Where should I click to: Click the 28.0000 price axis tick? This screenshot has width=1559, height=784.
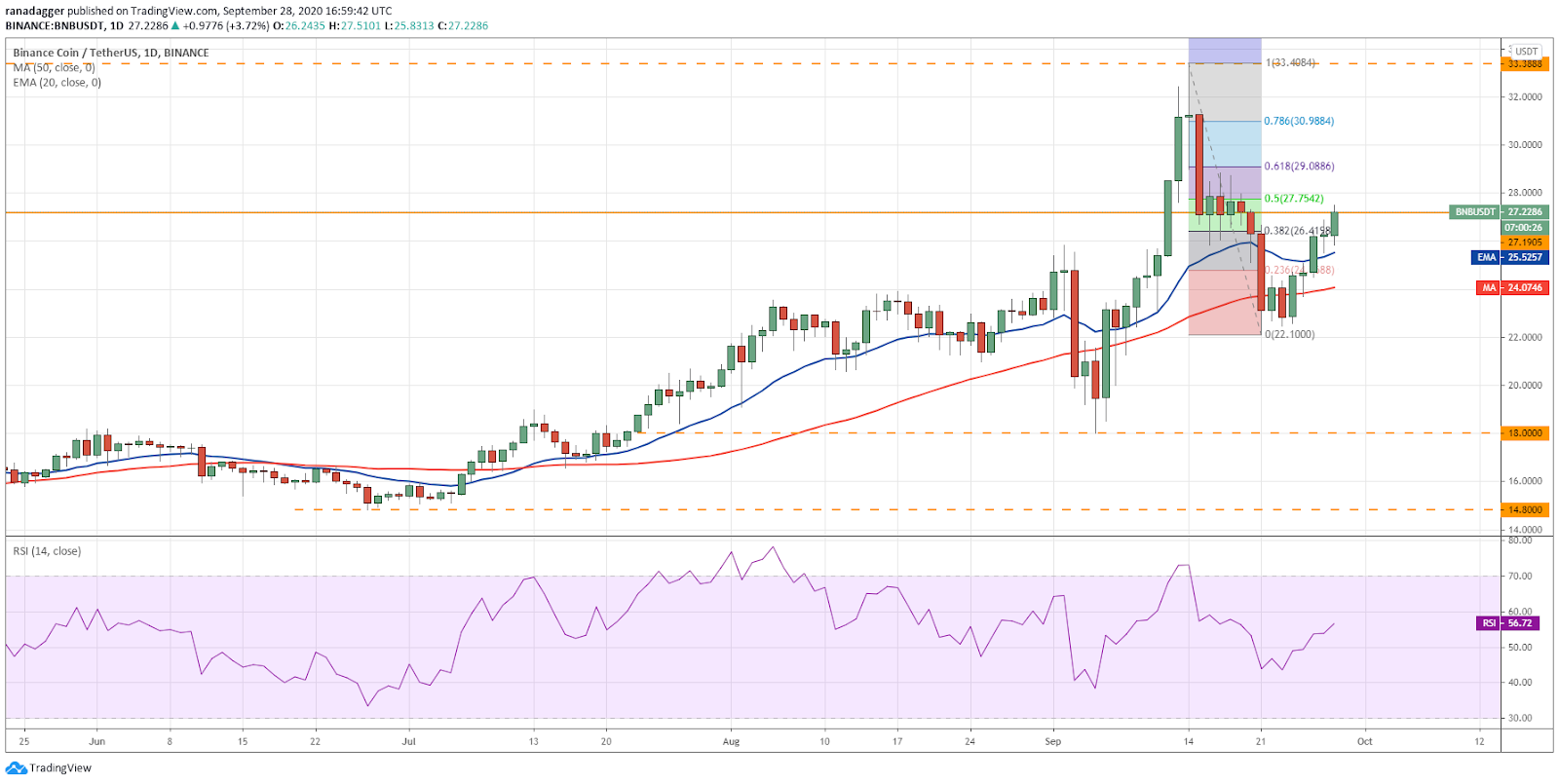click(1525, 193)
